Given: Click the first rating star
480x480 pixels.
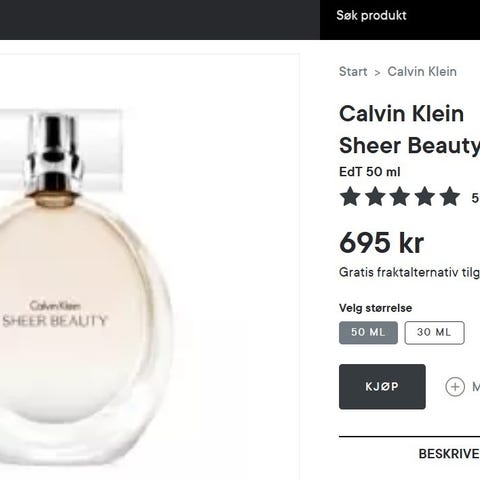Looking at the screenshot, I should (350, 196).
